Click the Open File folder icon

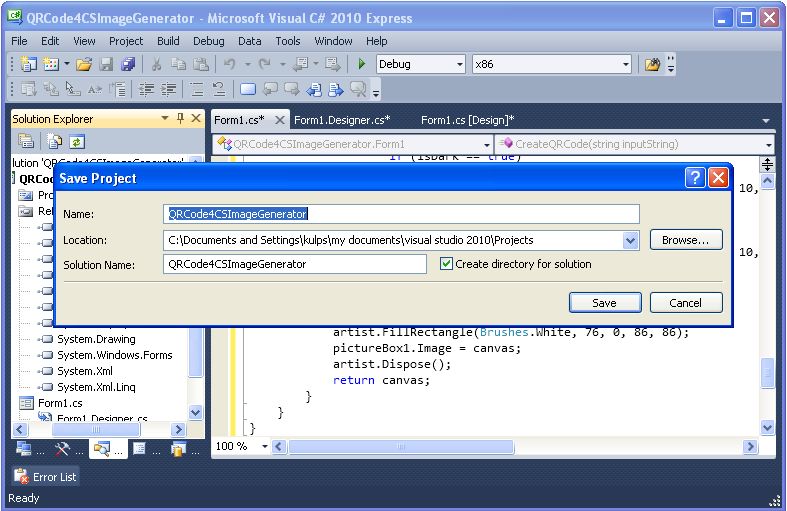click(84, 64)
